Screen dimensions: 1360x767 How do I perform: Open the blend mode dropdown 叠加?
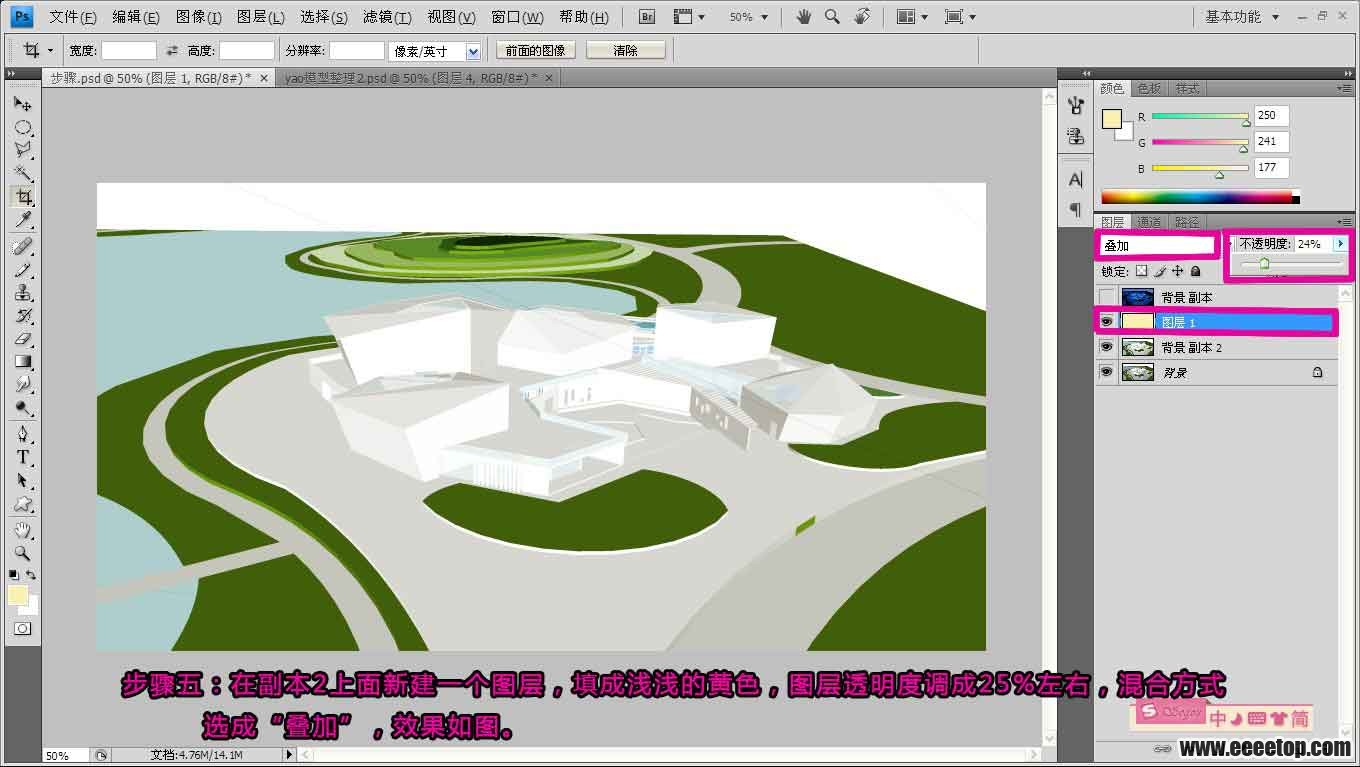coord(1156,245)
